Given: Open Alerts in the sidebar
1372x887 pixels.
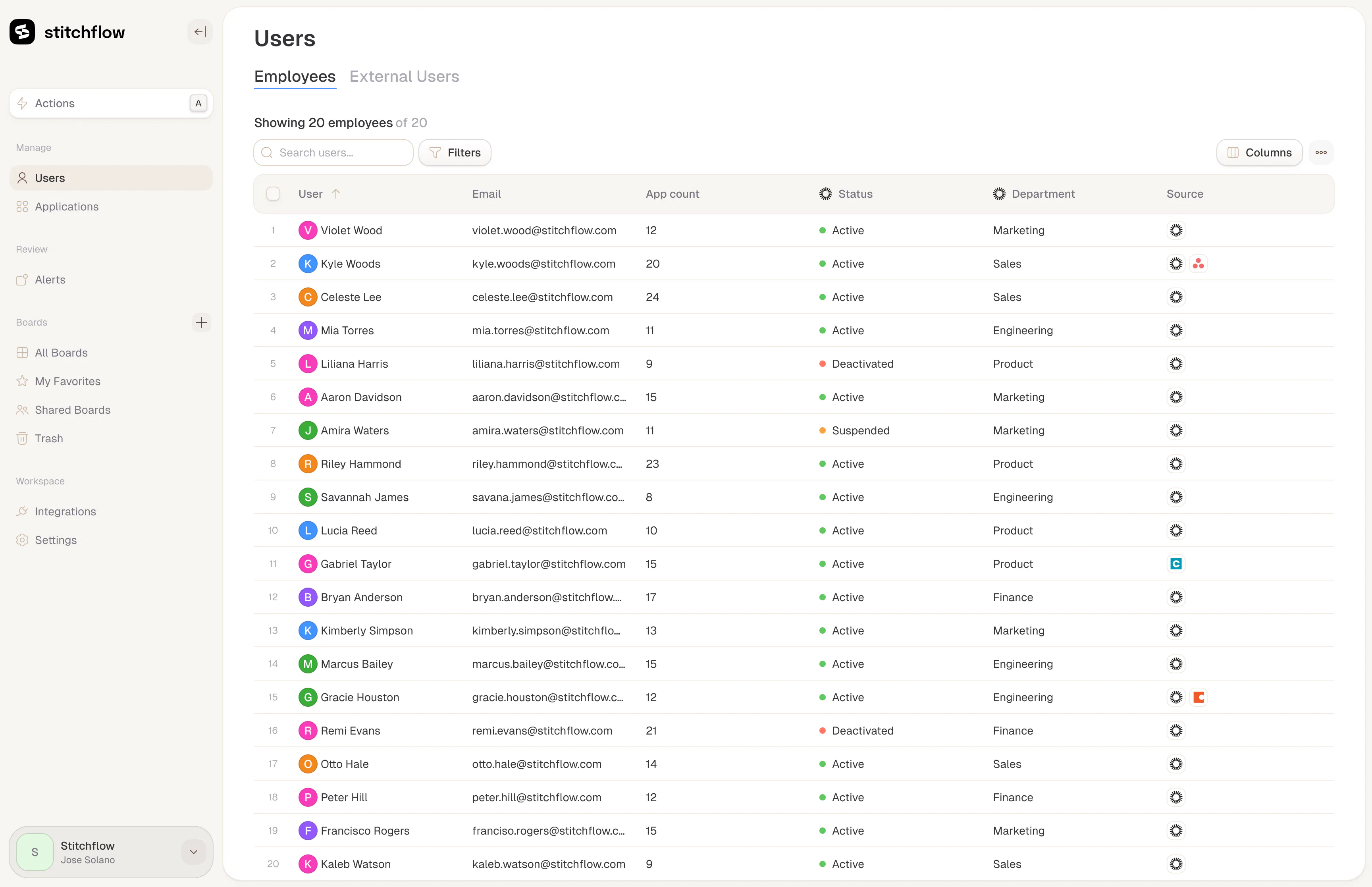Looking at the screenshot, I should 111,280.
